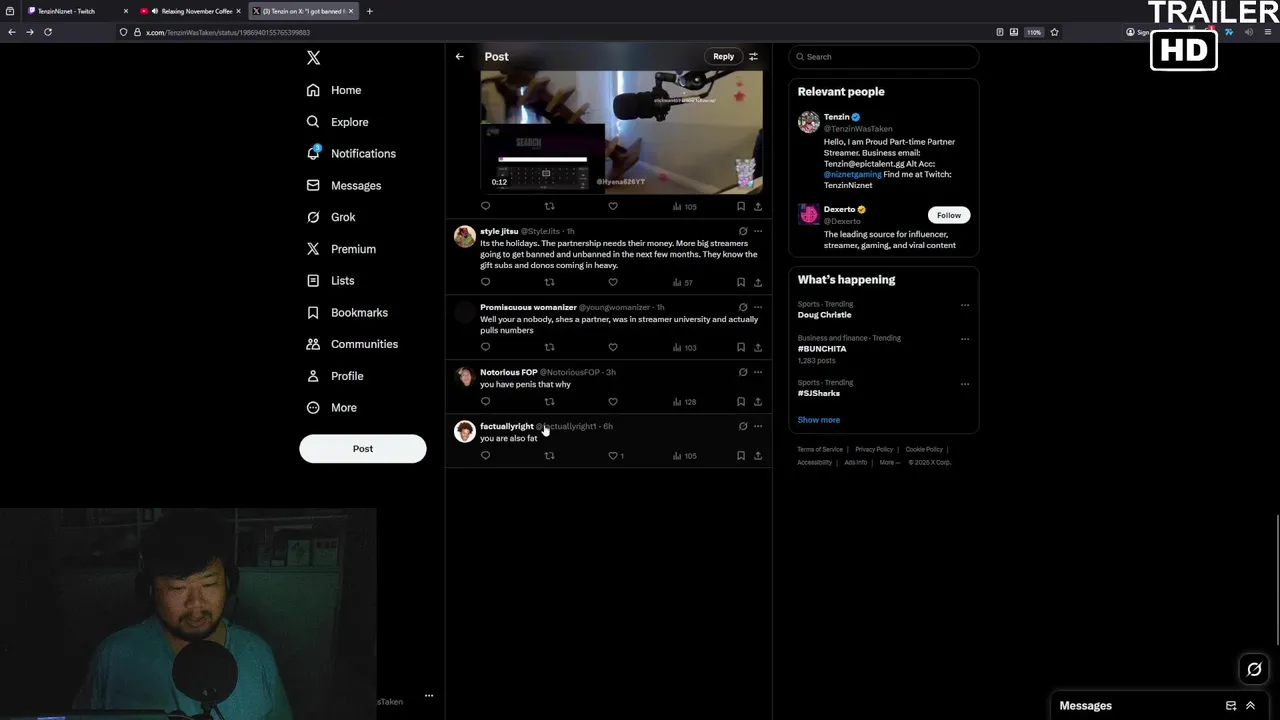
Task: Bookmark the main video post
Action: click(x=741, y=206)
